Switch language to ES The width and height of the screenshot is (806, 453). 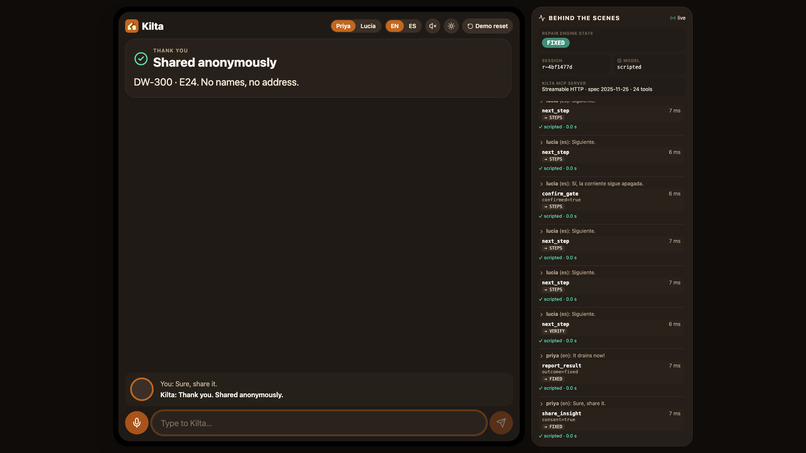(412, 26)
